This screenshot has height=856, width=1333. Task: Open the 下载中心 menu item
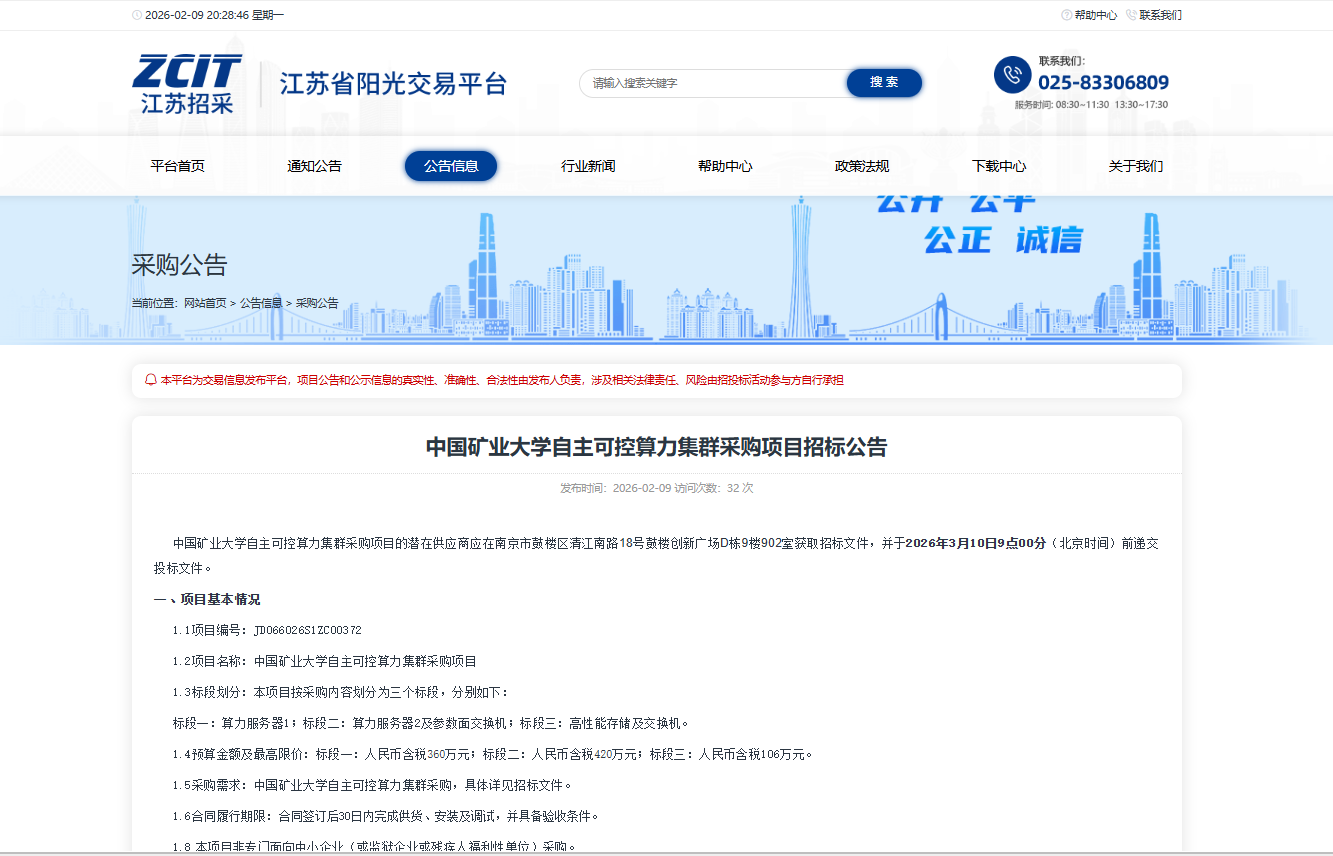coord(999,166)
